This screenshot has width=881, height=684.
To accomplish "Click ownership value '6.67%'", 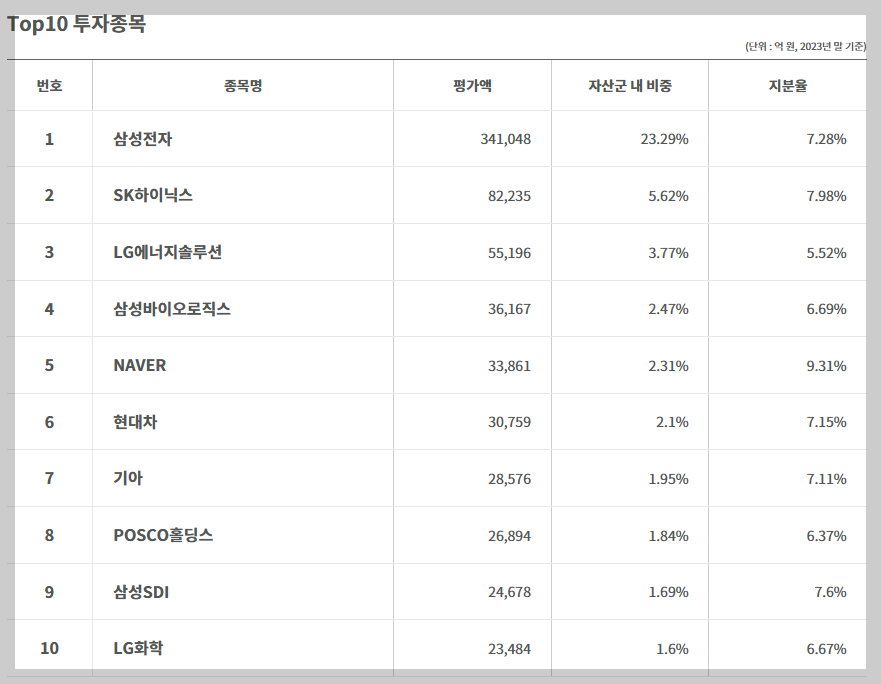I will click(826, 649).
